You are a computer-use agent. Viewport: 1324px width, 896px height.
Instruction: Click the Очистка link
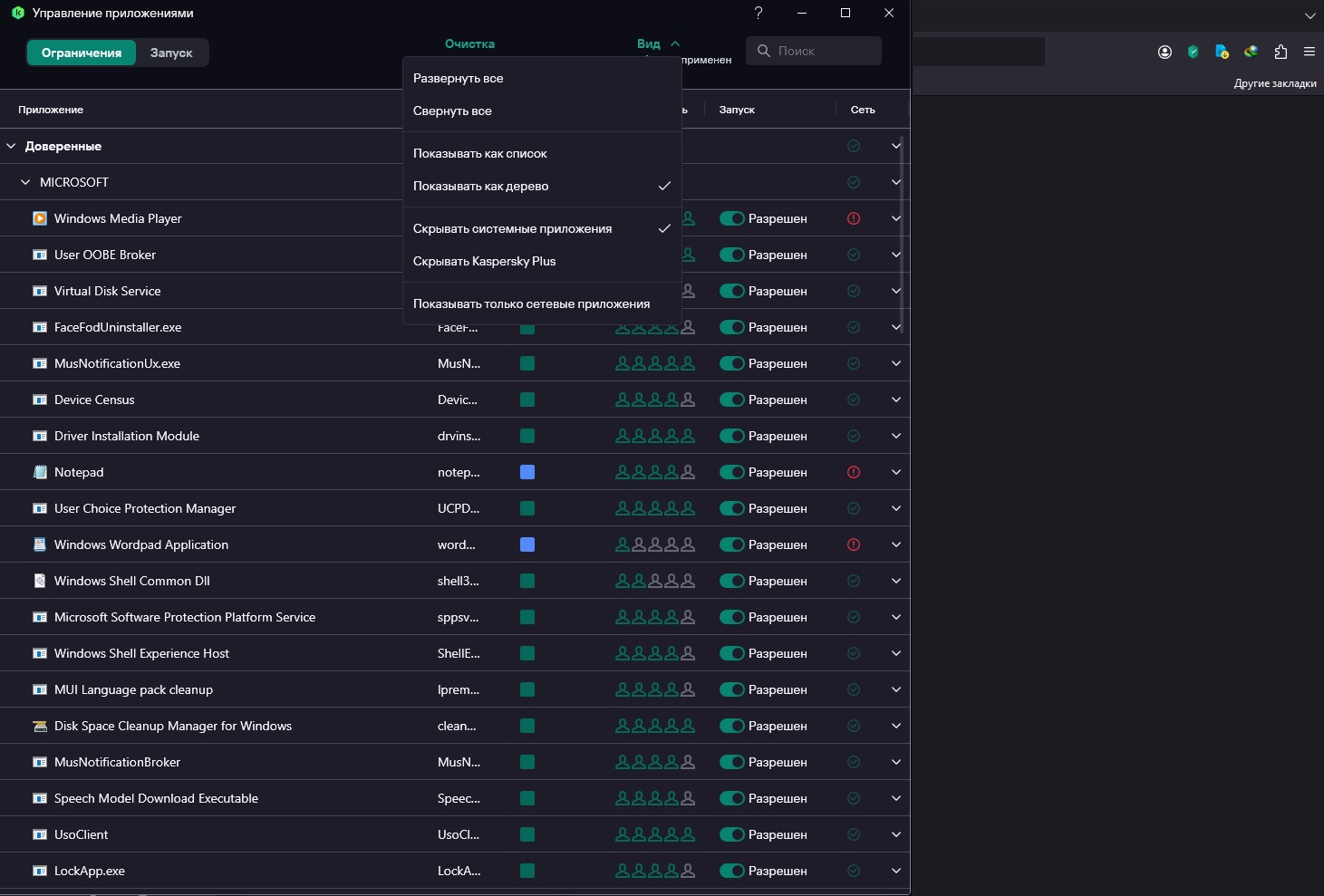(x=469, y=43)
